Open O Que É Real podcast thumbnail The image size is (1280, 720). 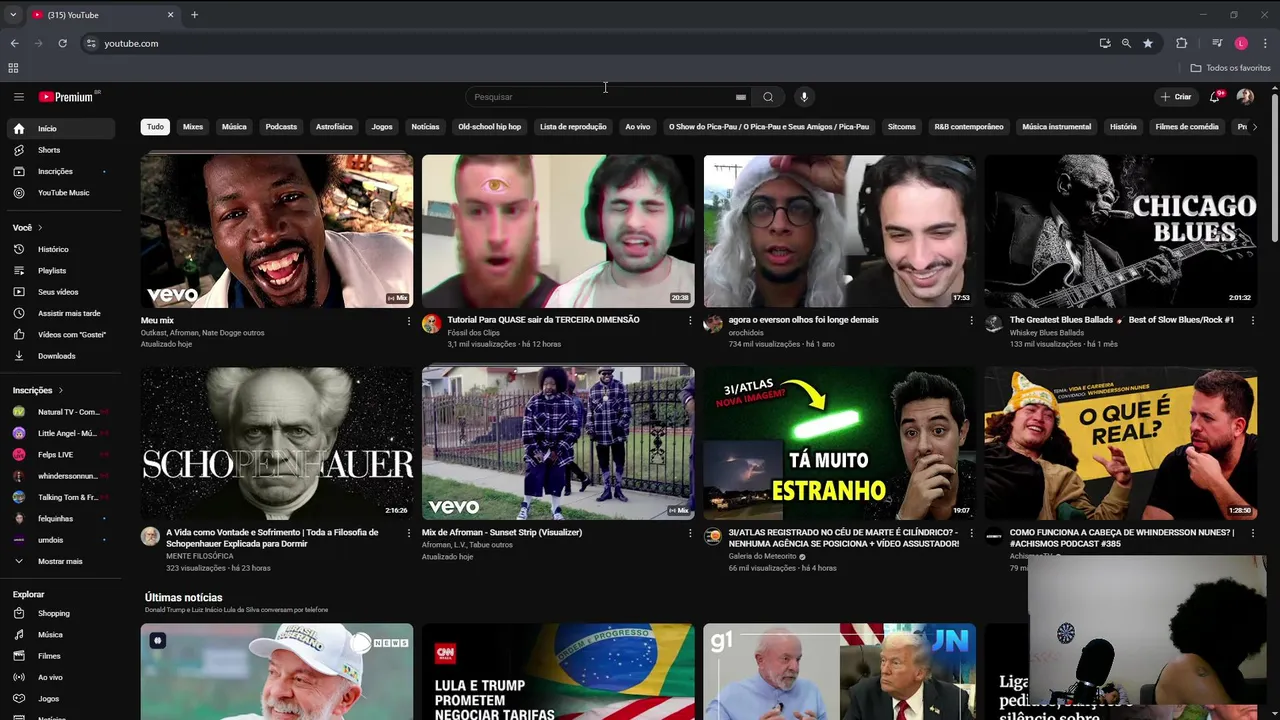[x=1121, y=443]
